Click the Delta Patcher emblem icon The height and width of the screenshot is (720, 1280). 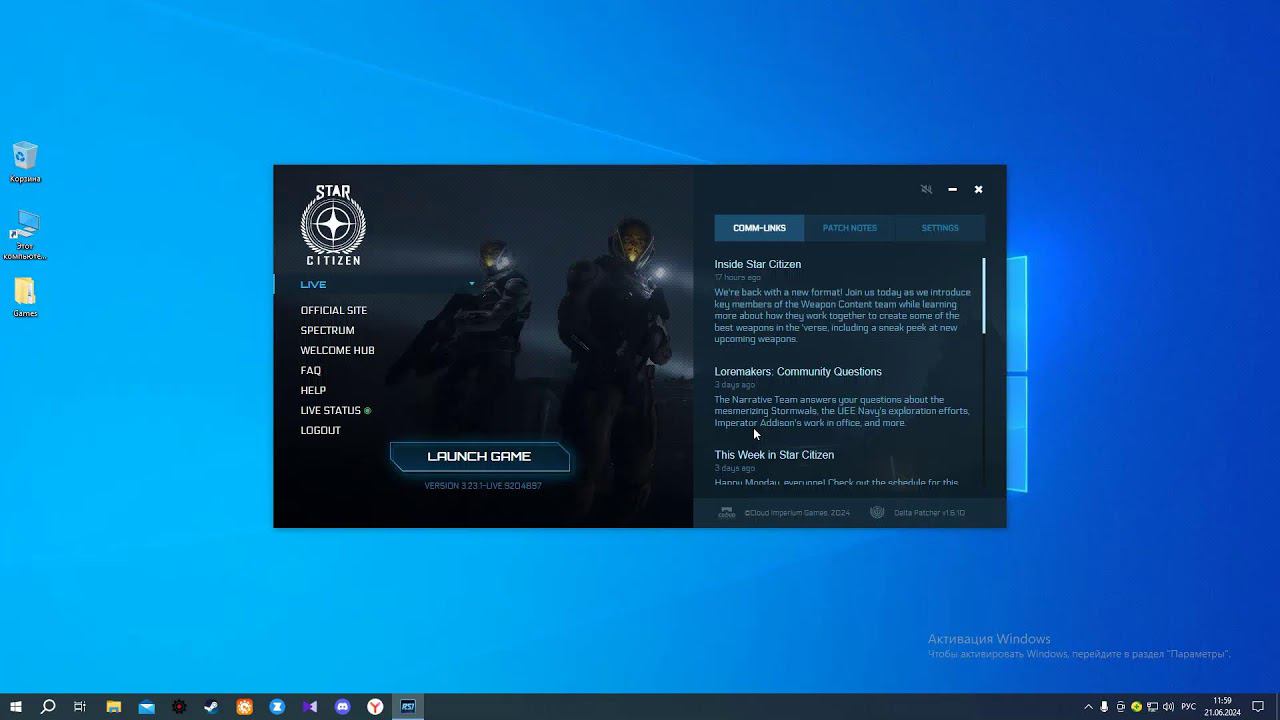click(x=877, y=512)
